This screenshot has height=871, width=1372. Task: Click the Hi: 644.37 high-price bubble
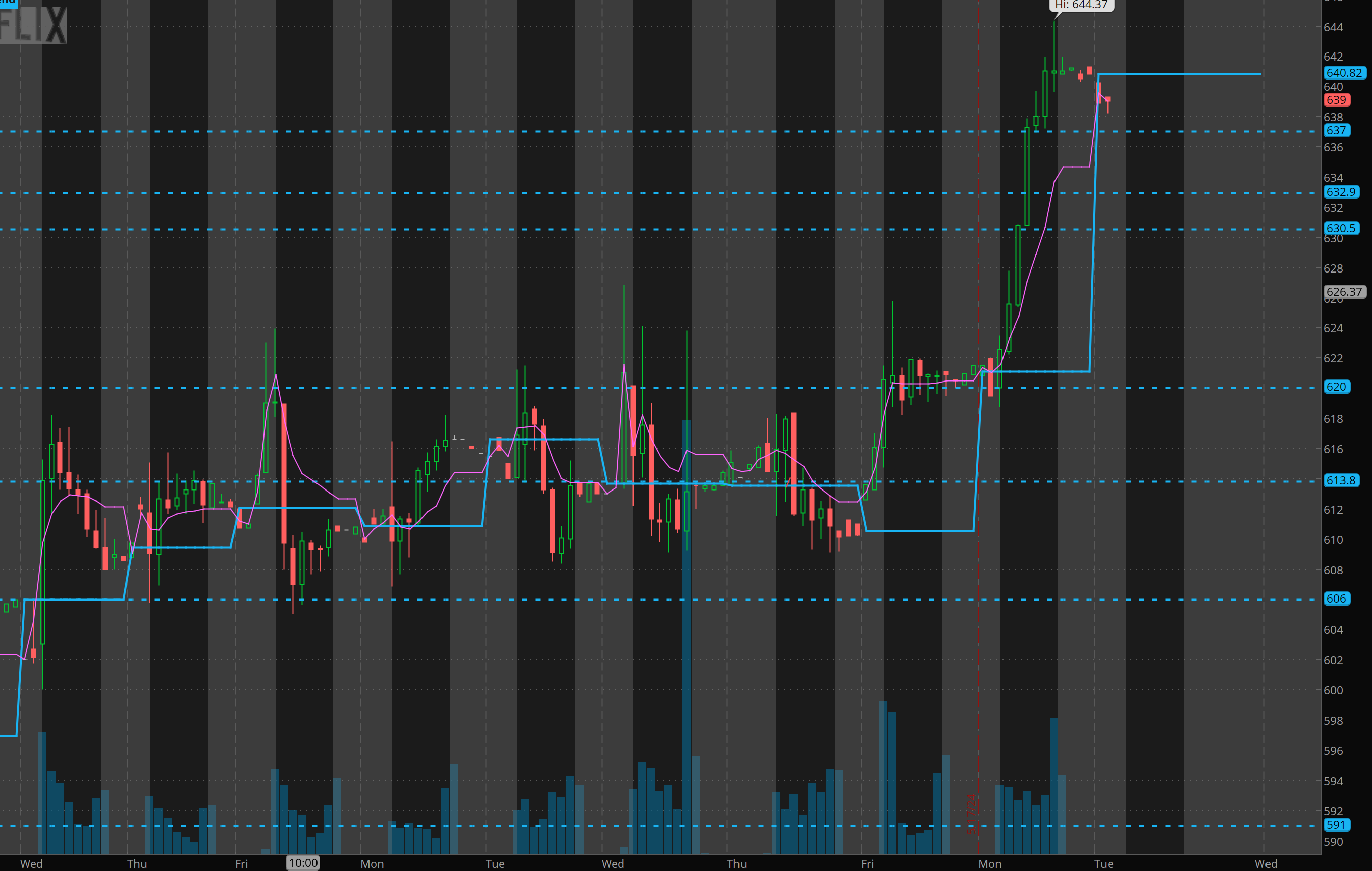(1081, 5)
